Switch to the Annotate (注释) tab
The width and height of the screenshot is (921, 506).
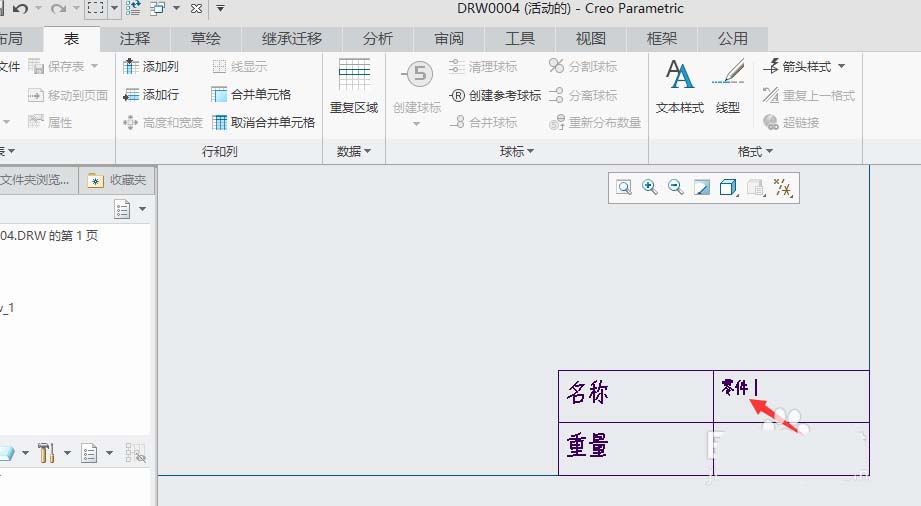click(x=135, y=39)
